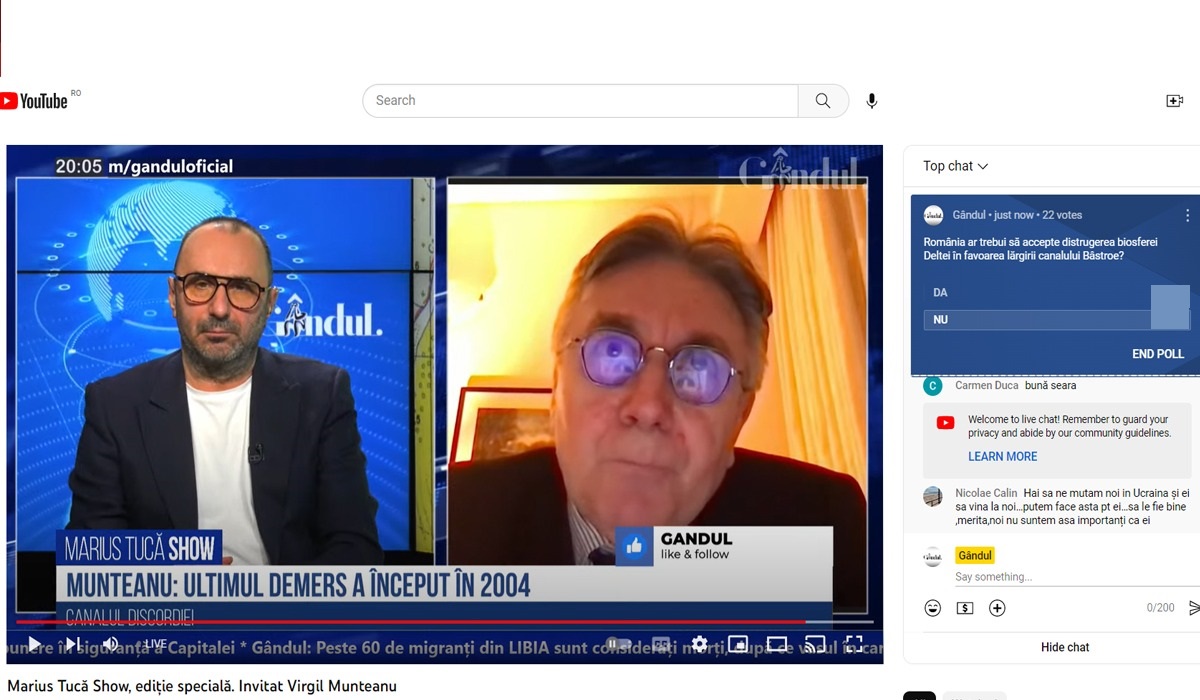Click the 0/200 character counter
This screenshot has height=700, width=1200.
1160,608
